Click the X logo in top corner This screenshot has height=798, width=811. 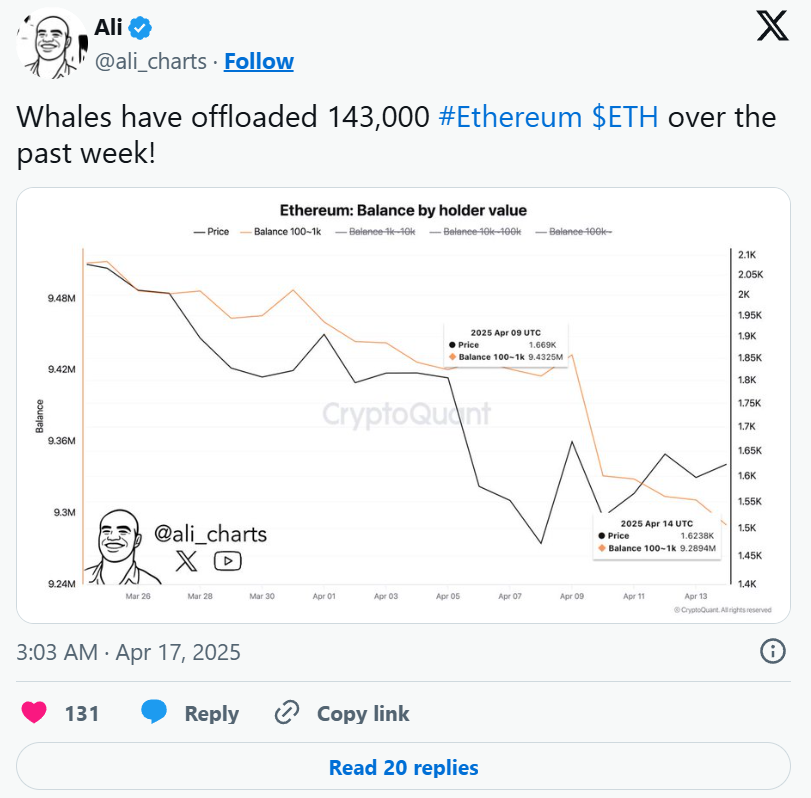click(x=772, y=26)
